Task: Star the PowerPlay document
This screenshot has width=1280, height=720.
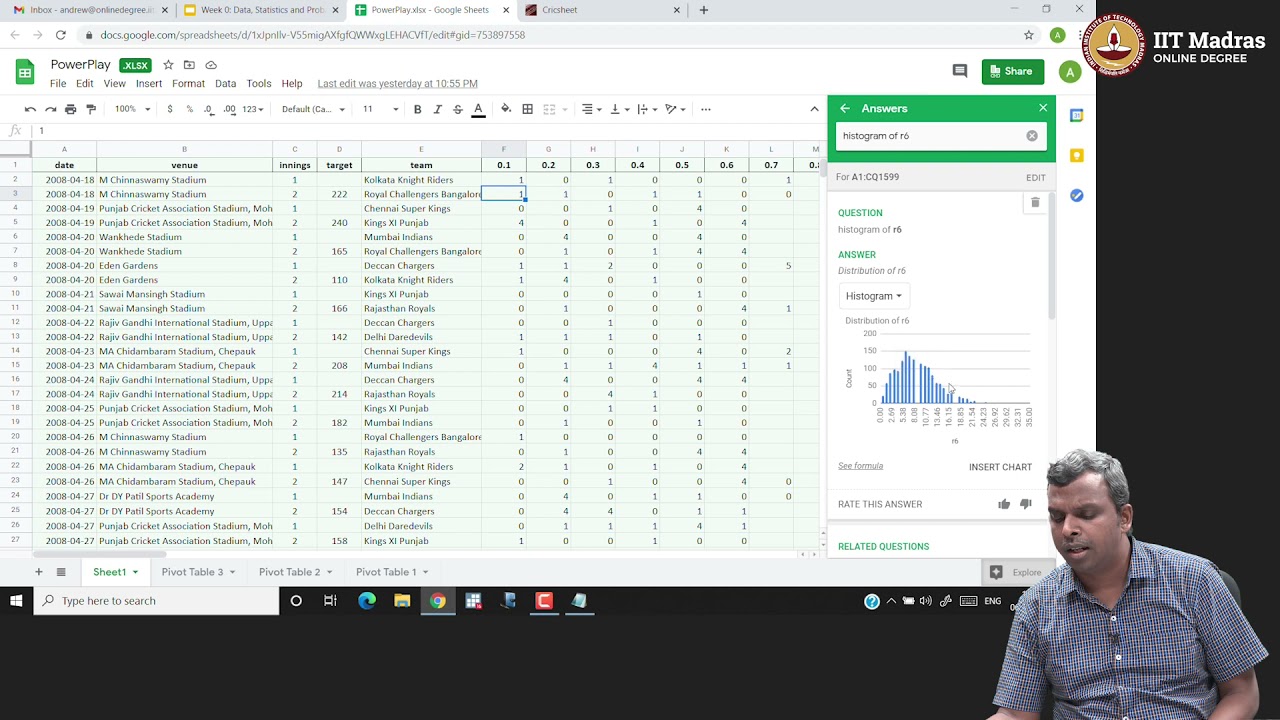Action: 168,65
